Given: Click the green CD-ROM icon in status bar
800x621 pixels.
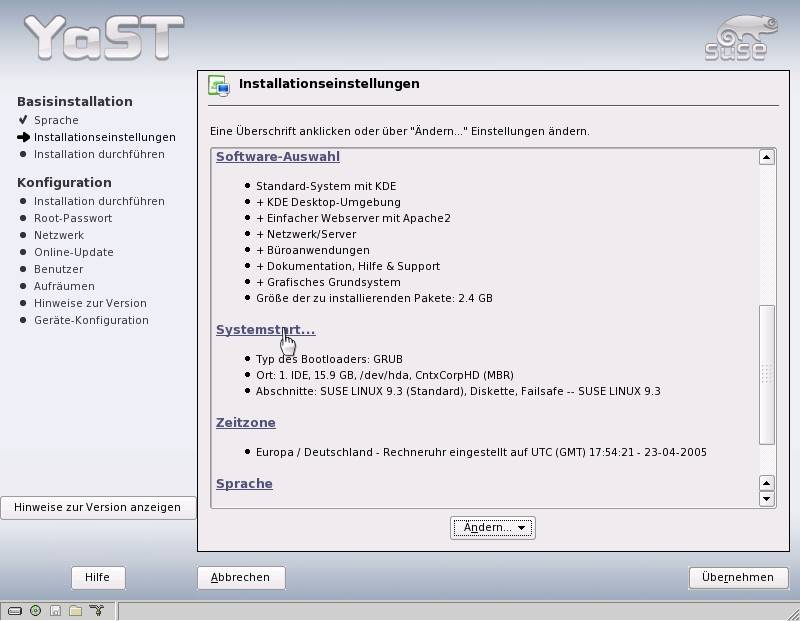Looking at the screenshot, I should [35, 610].
